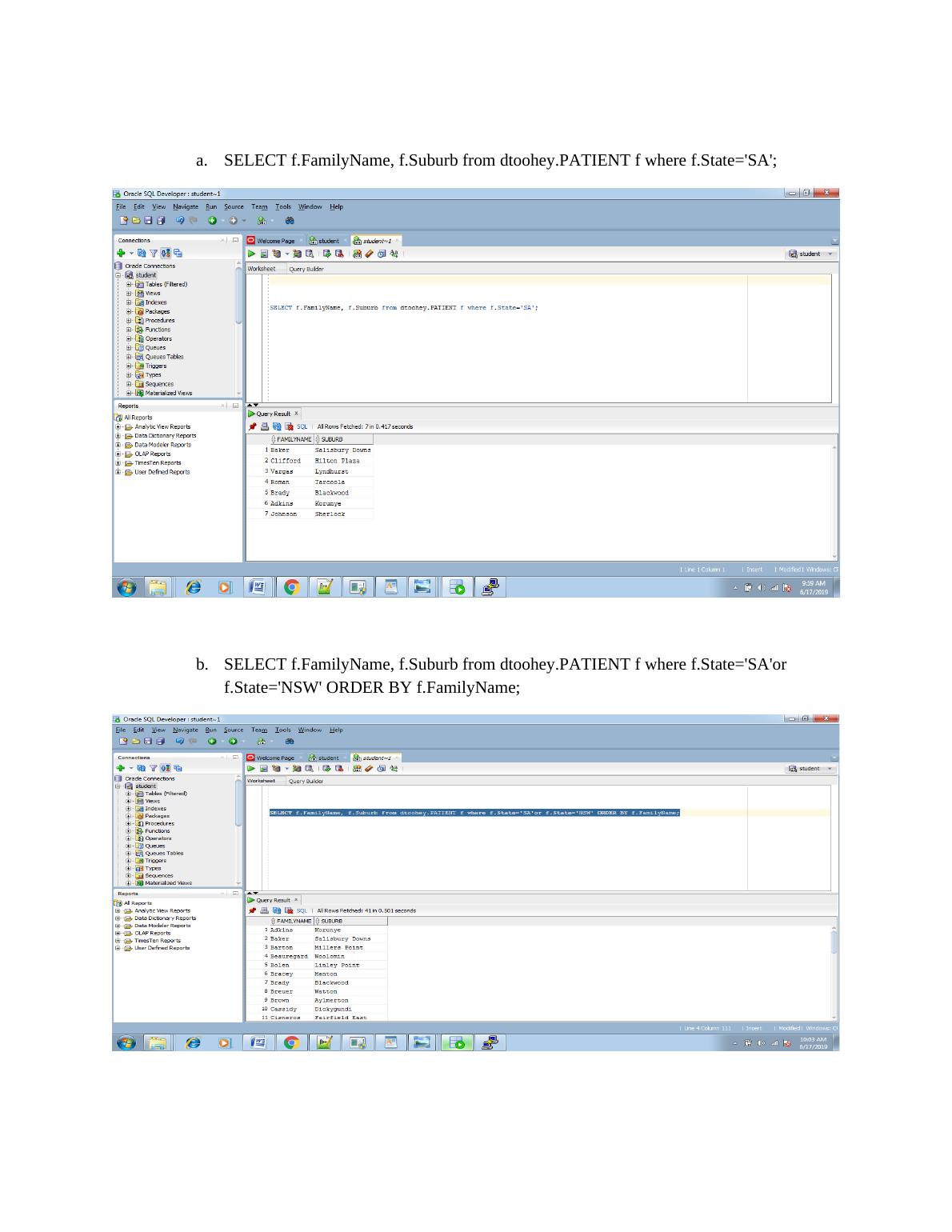Switch to Welcome Page tab in lower window
This screenshot has width=952, height=1232.
coord(272,758)
